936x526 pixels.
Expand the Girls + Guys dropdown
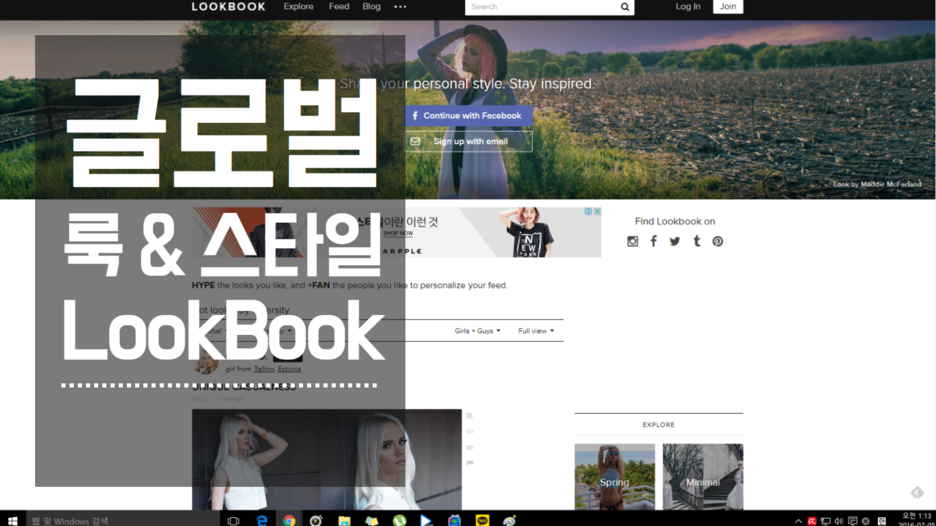478,331
